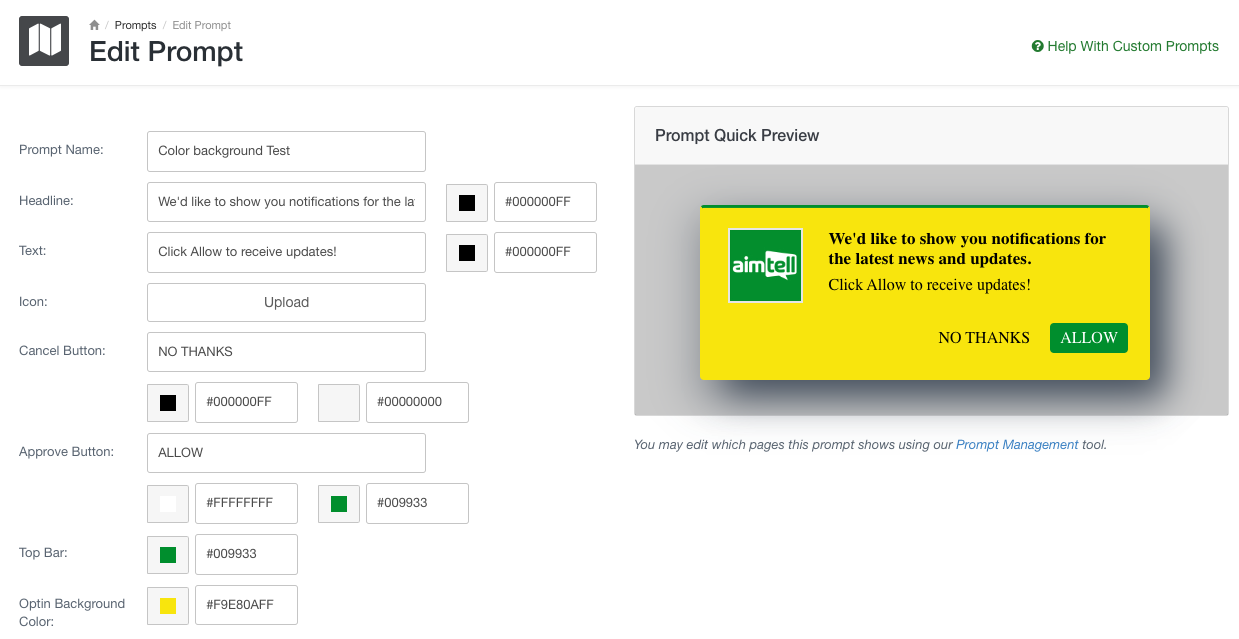Open the Prompt Management tool link

coord(1017,445)
